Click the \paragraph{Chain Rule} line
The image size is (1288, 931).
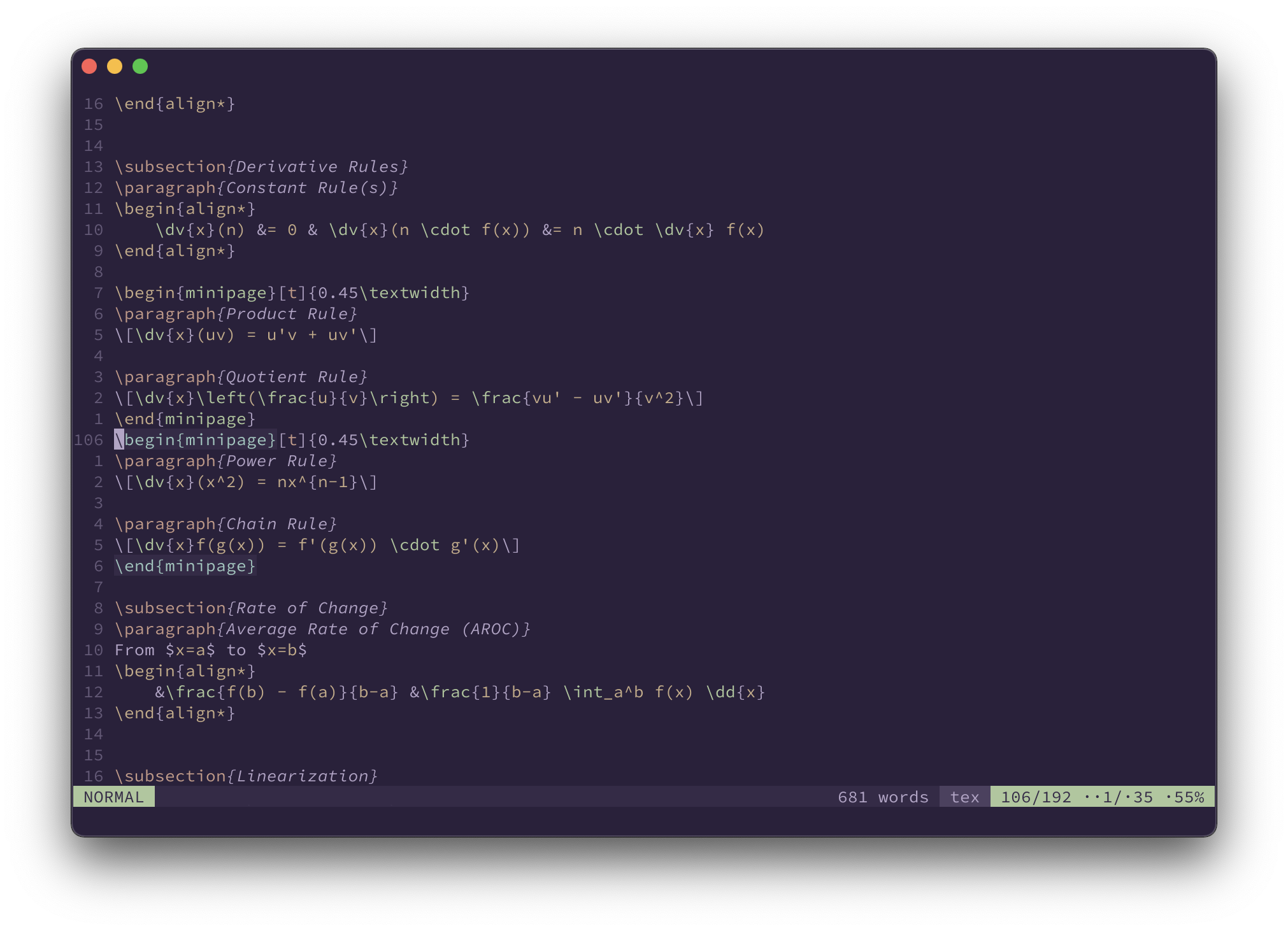tap(225, 524)
